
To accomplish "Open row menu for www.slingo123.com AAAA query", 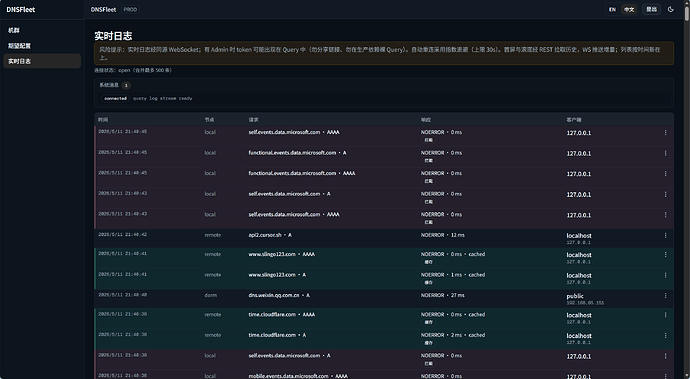I will coord(665,254).
